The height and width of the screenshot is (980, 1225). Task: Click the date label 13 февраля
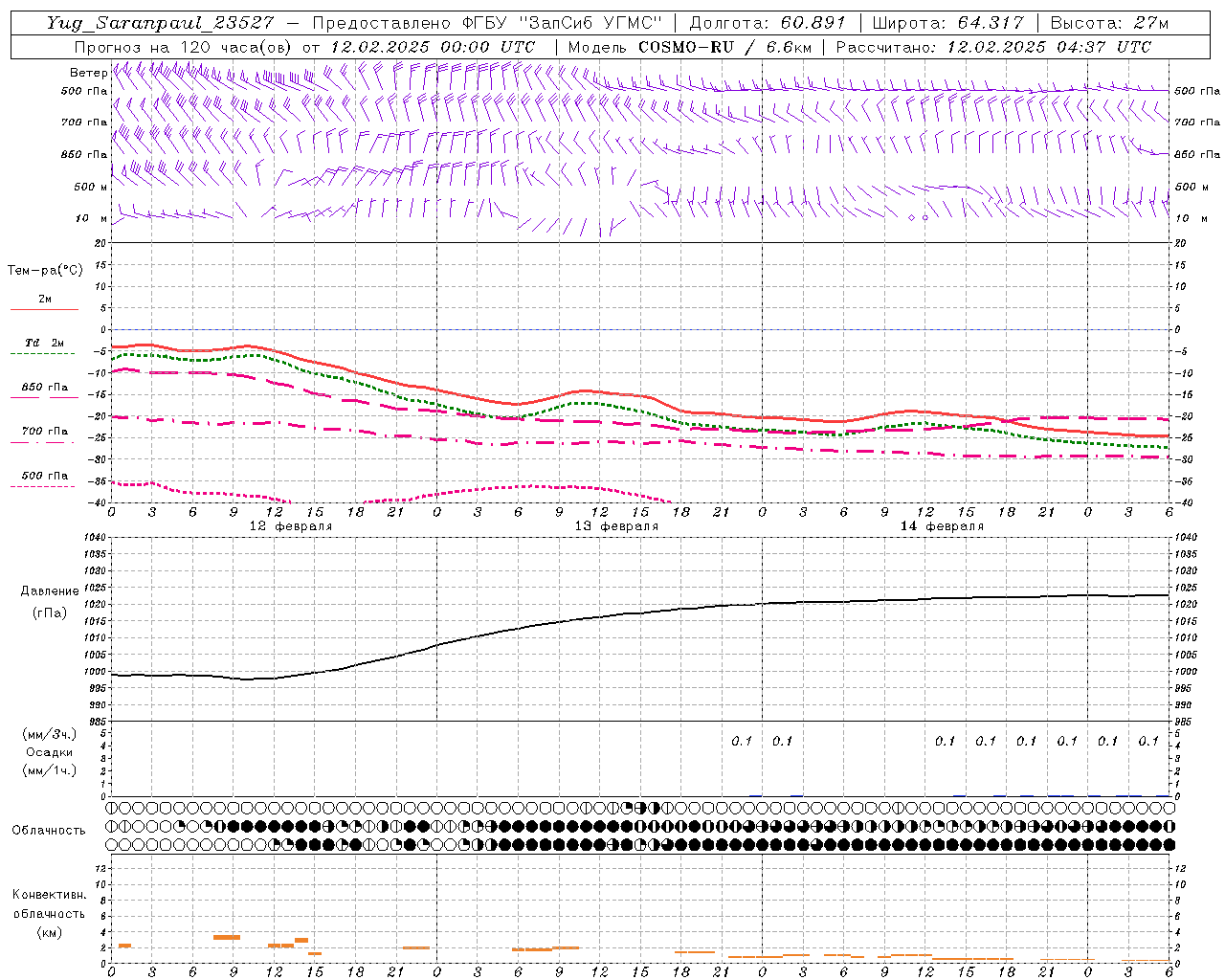(616, 526)
